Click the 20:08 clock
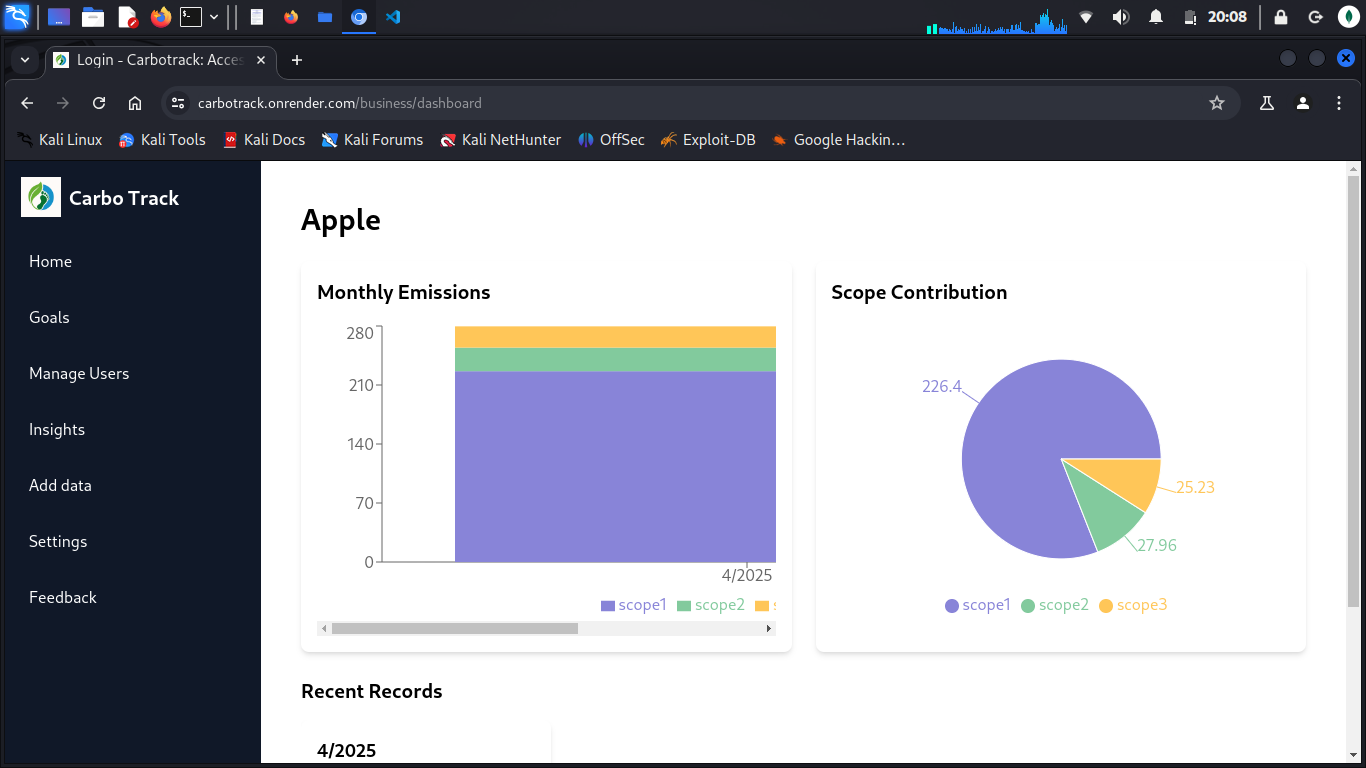The image size is (1366, 768). pos(1227,17)
